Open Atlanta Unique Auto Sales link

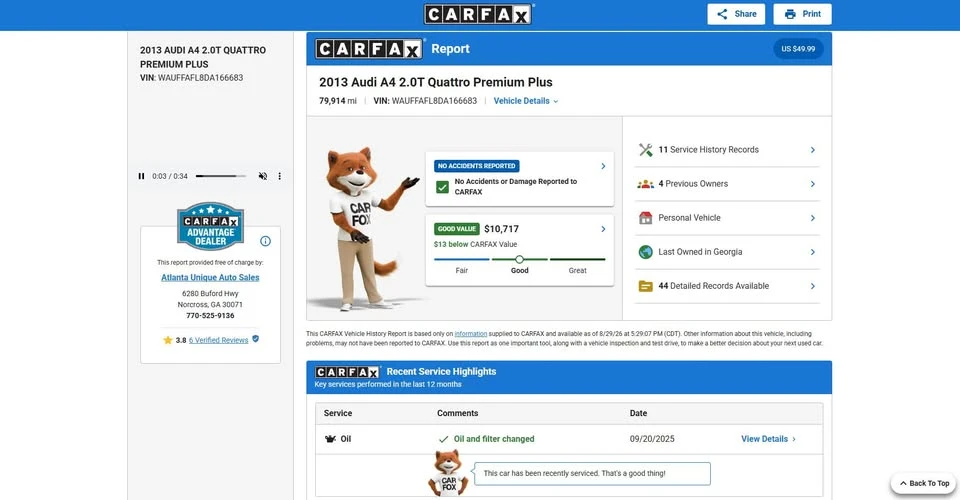click(x=210, y=277)
